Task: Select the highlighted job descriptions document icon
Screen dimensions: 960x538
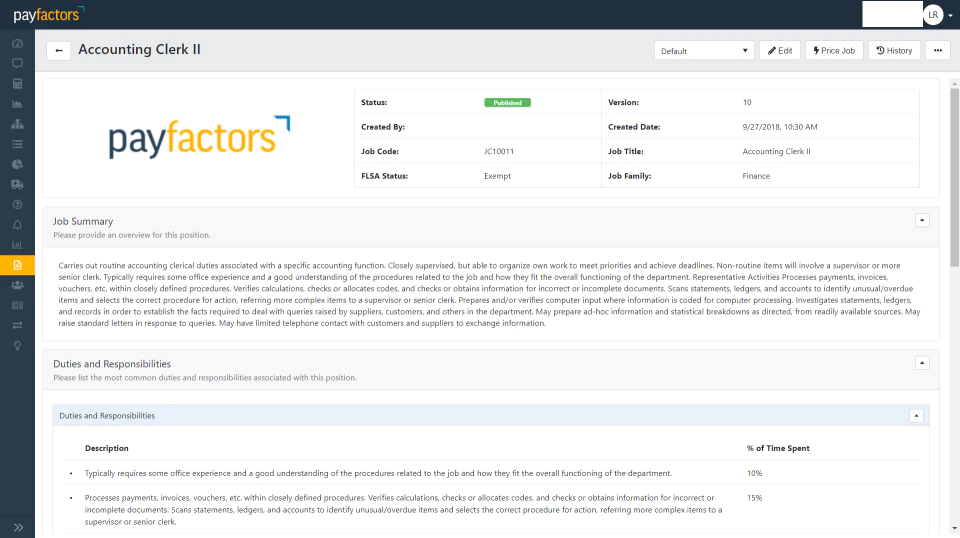Action: click(x=17, y=265)
